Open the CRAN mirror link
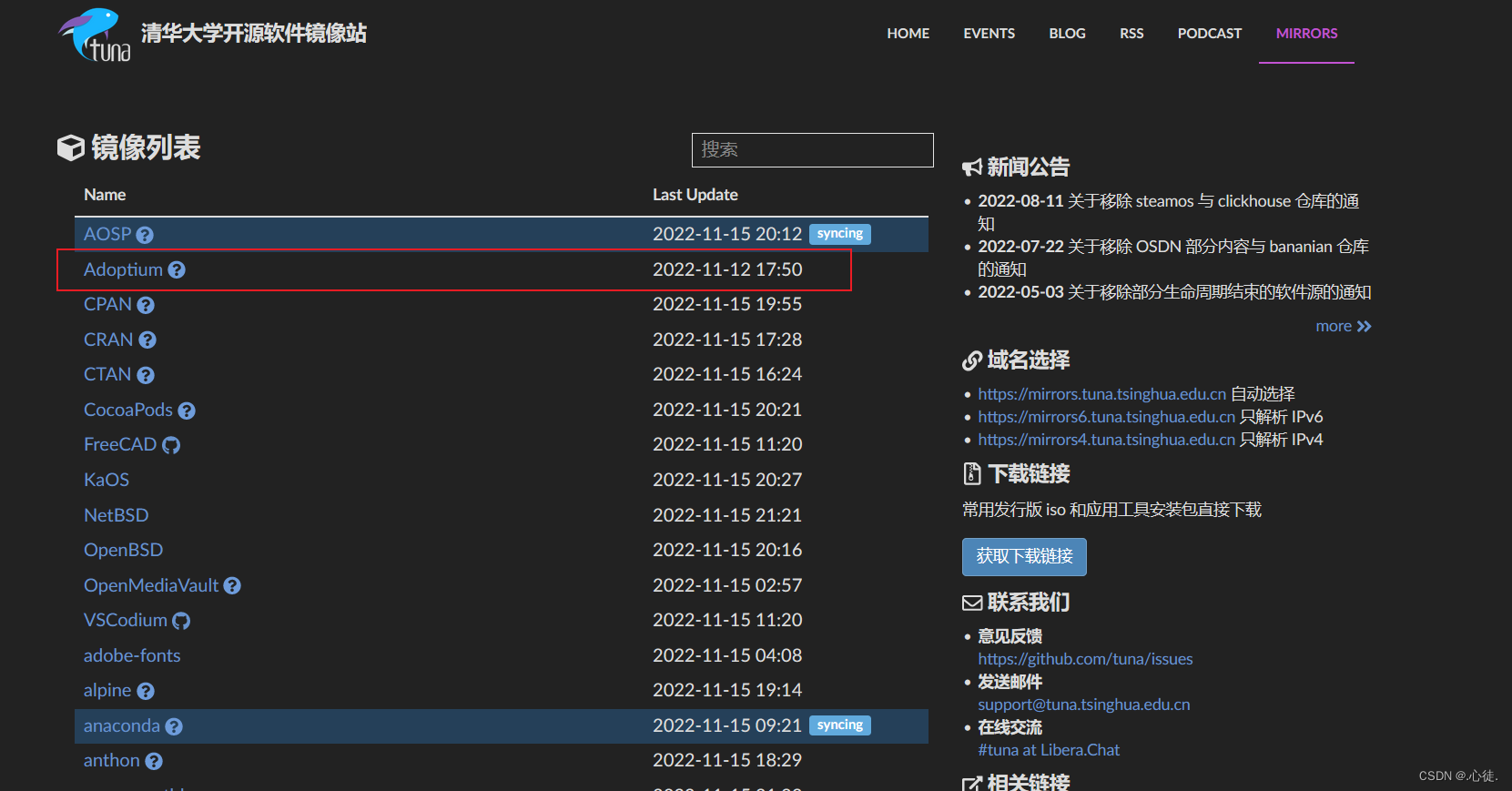 pyautogui.click(x=108, y=340)
